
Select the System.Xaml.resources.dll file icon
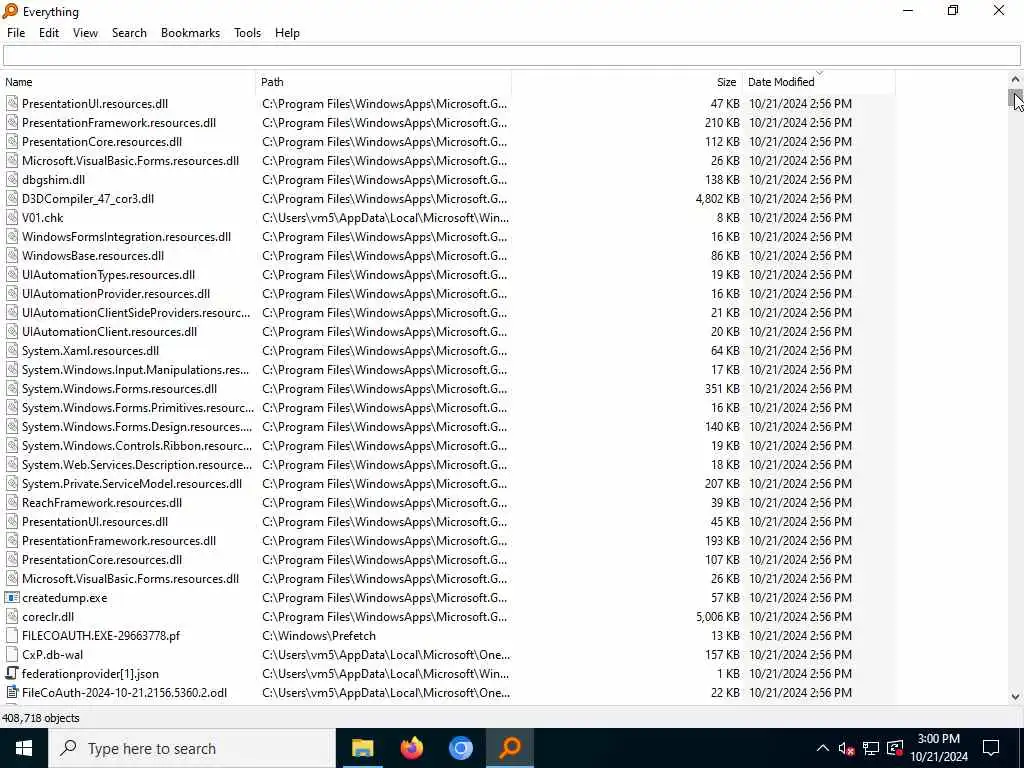click(12, 351)
